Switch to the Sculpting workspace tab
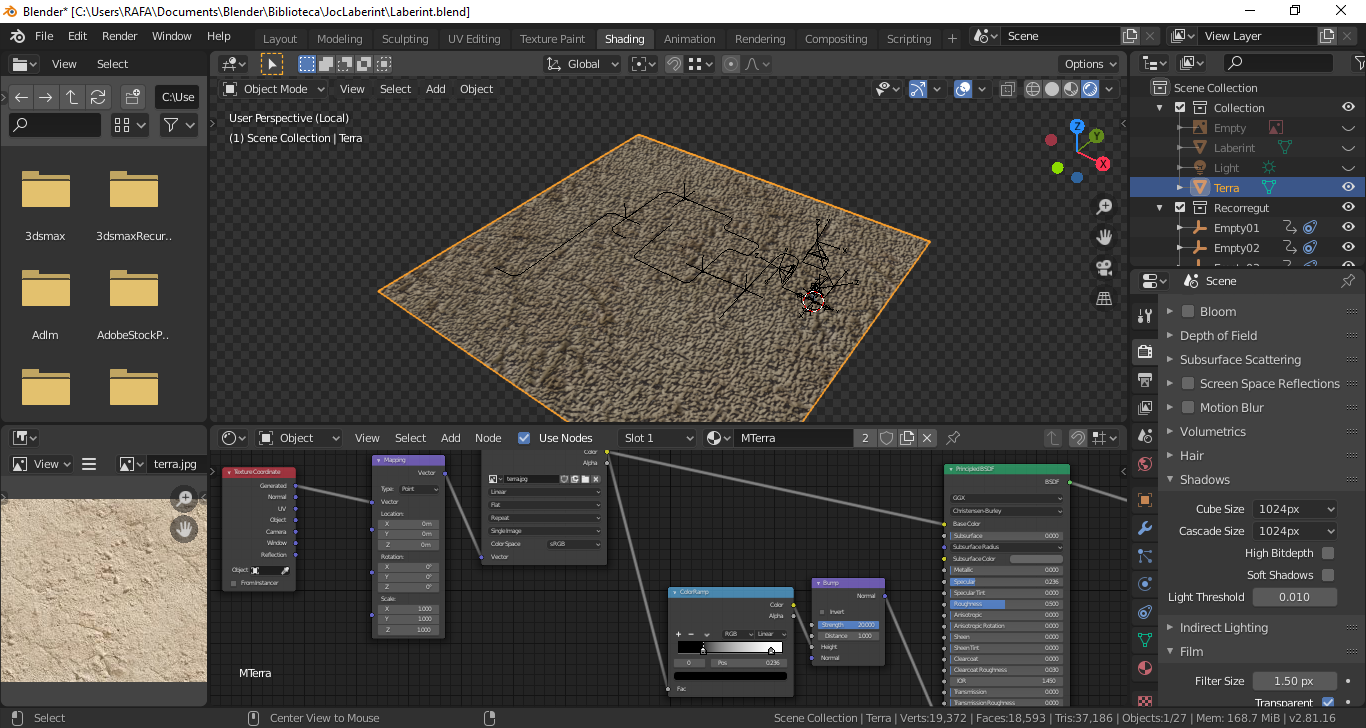This screenshot has width=1366, height=728. (405, 39)
